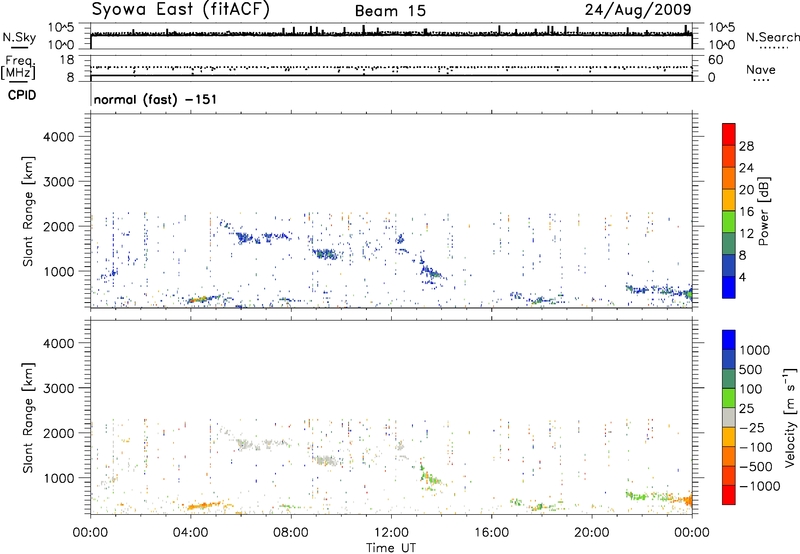Select 3000 tick in velocity panel
This screenshot has height=554, width=800.
click(x=58, y=388)
